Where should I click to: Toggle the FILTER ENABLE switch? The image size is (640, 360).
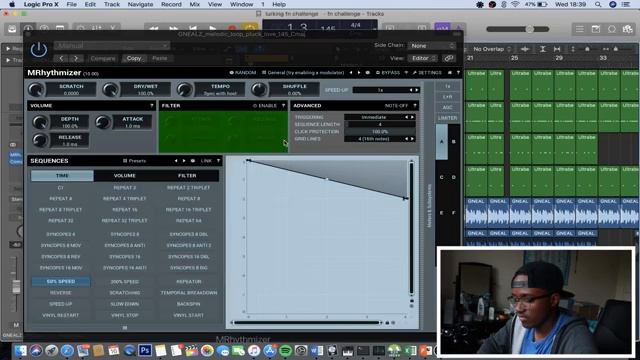click(x=264, y=106)
